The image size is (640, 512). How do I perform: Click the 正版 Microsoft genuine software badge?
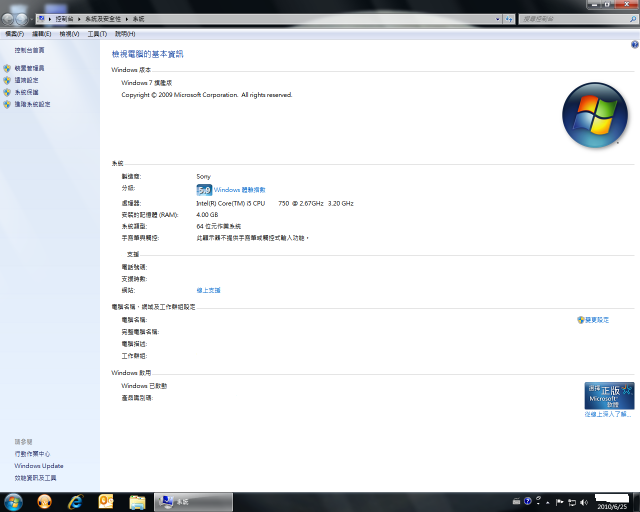click(609, 396)
